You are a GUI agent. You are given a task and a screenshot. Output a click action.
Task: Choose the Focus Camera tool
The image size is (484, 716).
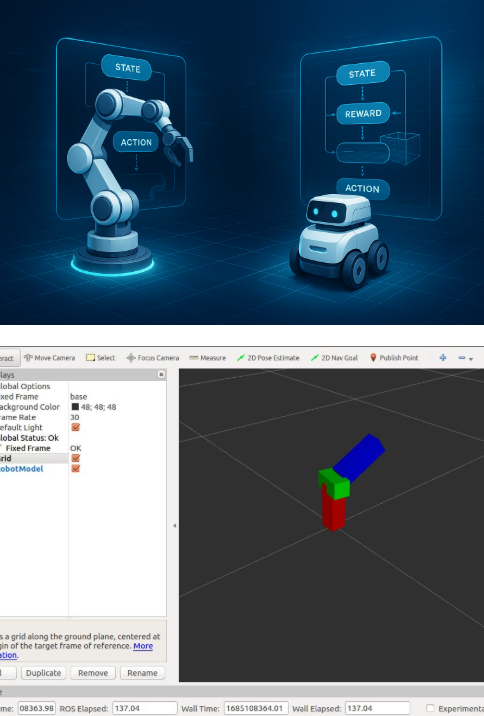pos(153,358)
